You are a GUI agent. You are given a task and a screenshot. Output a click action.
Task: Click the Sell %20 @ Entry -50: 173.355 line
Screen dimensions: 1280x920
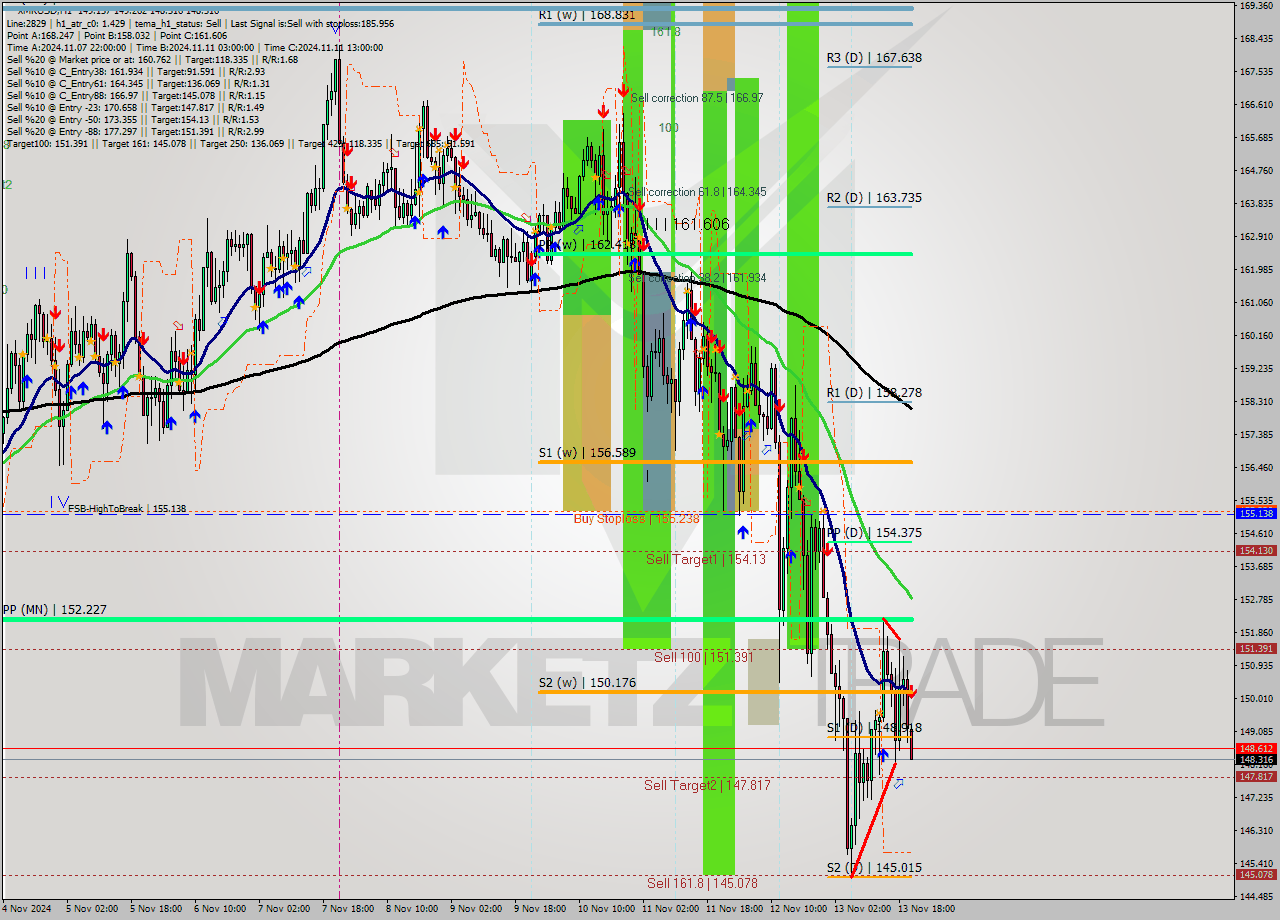pos(132,119)
